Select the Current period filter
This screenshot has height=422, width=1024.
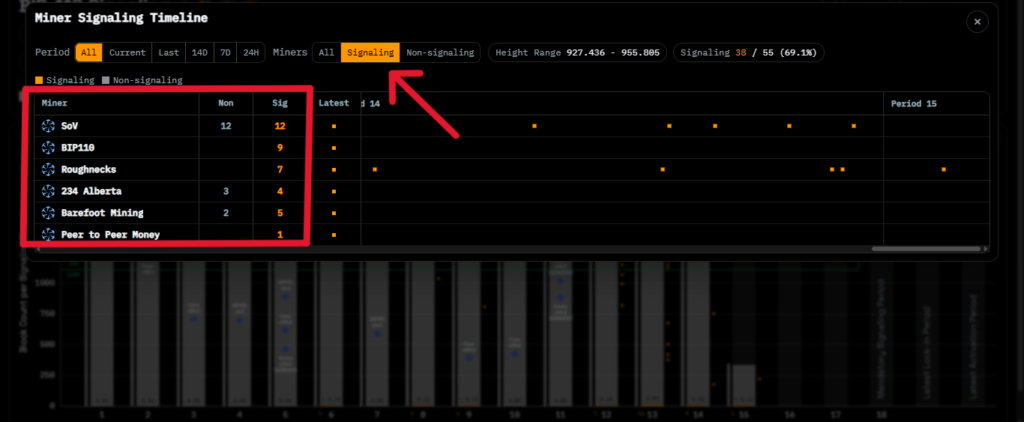tap(127, 52)
